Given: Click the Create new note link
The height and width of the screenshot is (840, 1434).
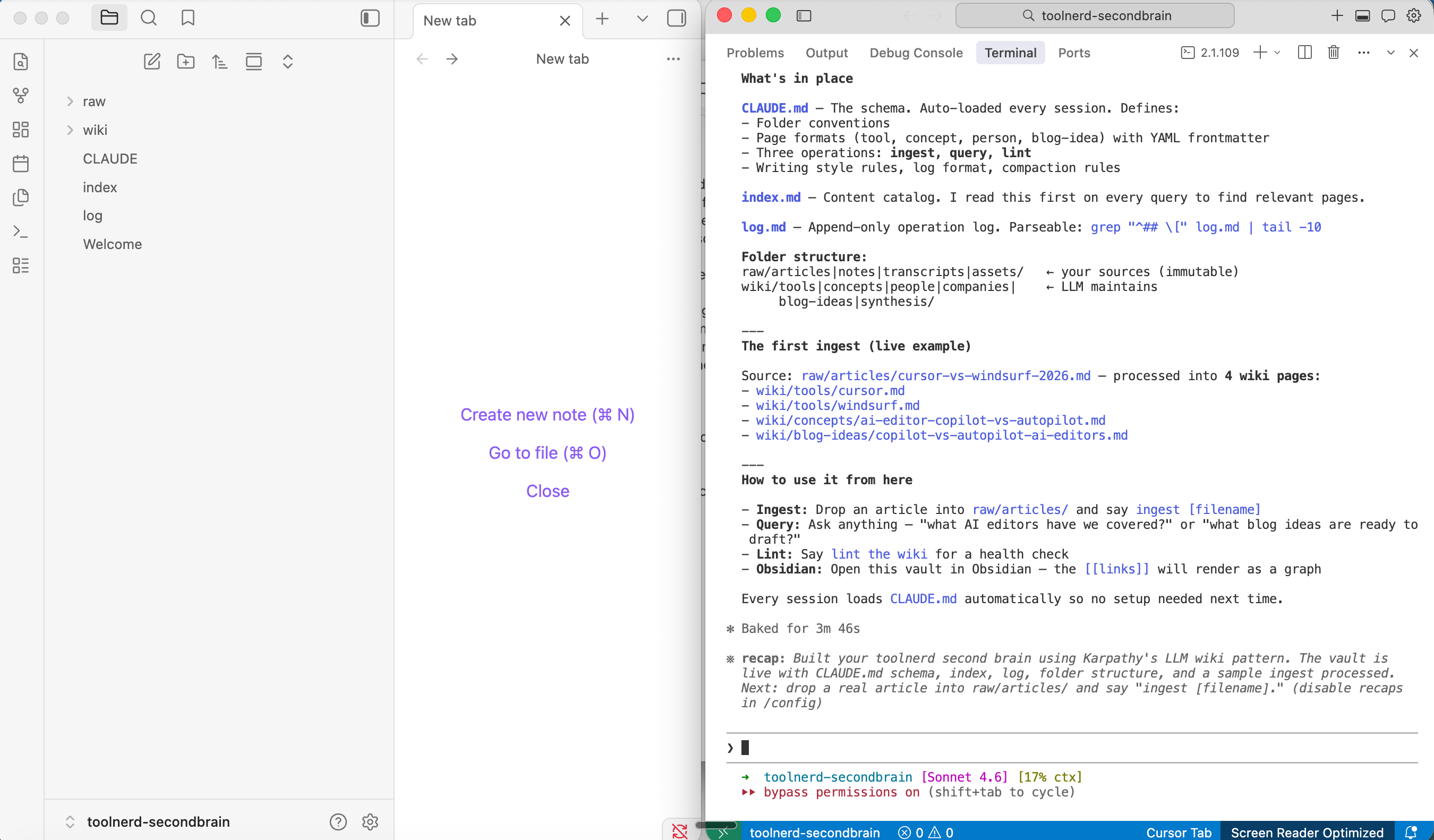Looking at the screenshot, I should (547, 415).
